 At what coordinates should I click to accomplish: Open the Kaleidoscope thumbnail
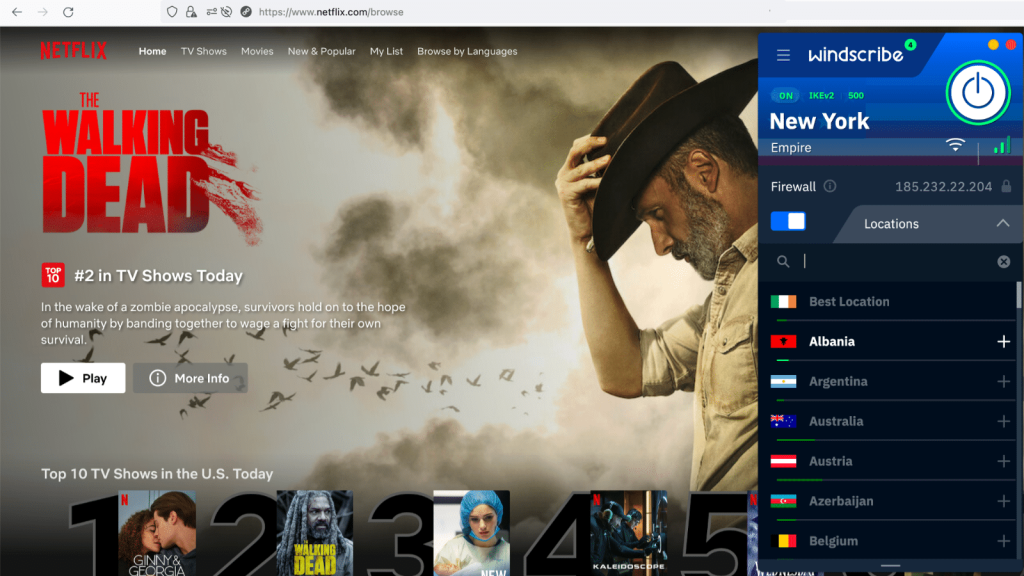click(628, 533)
